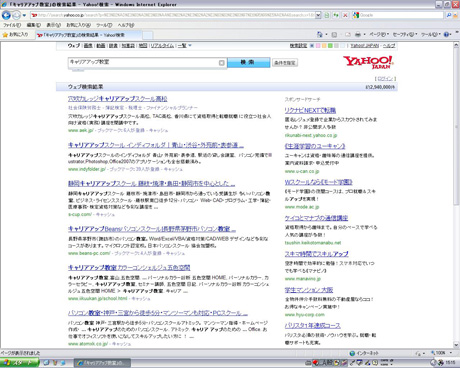
Task: Open result 静岡キャリアアップスクール
Action: click(x=151, y=184)
